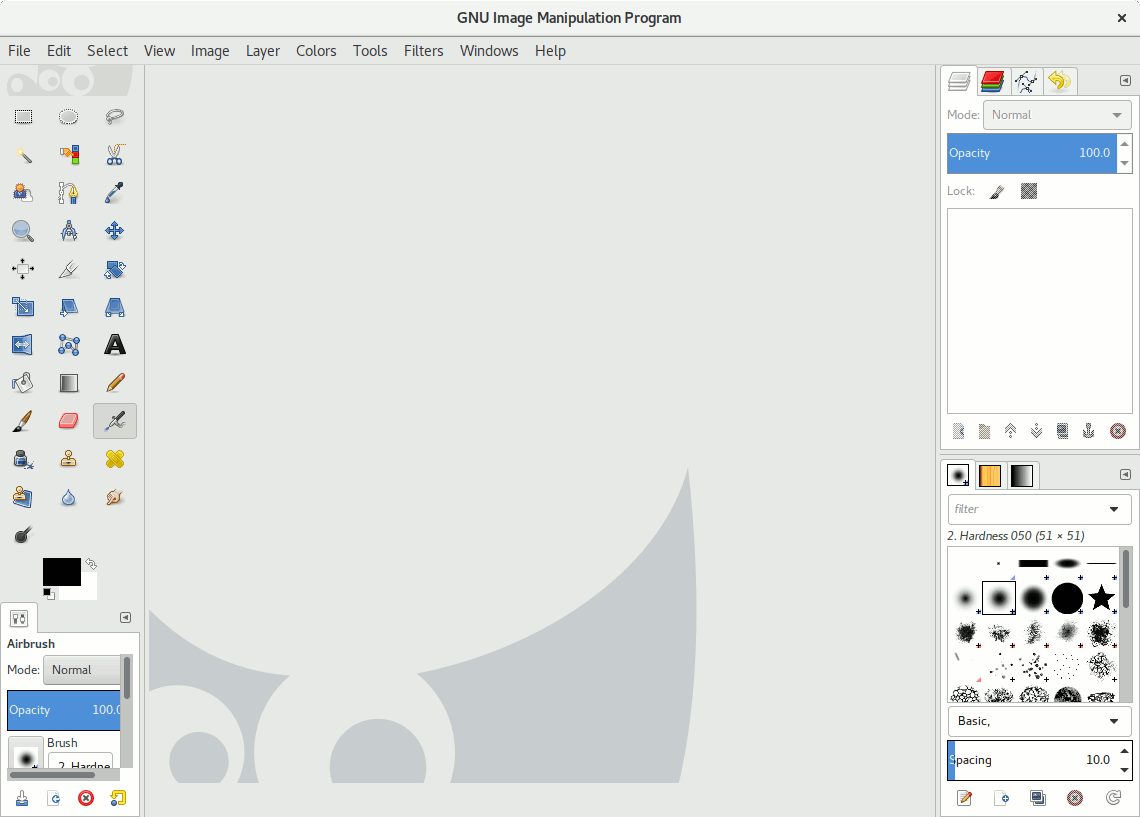Select the Select by Color tool

pyautogui.click(x=68, y=155)
